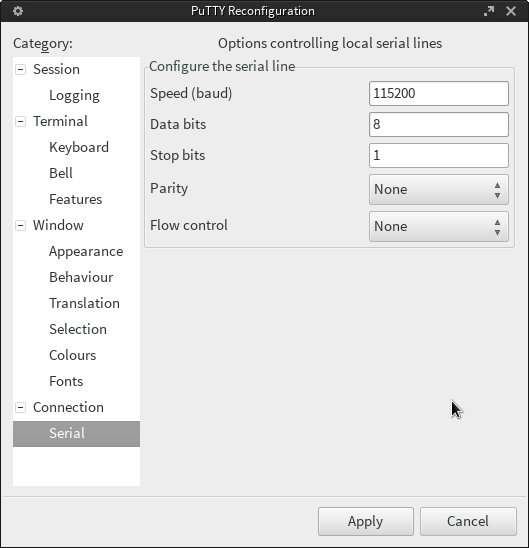Viewport: 529px width, 548px height.
Task: Open the window menu gear icon
Action: pos(18,11)
